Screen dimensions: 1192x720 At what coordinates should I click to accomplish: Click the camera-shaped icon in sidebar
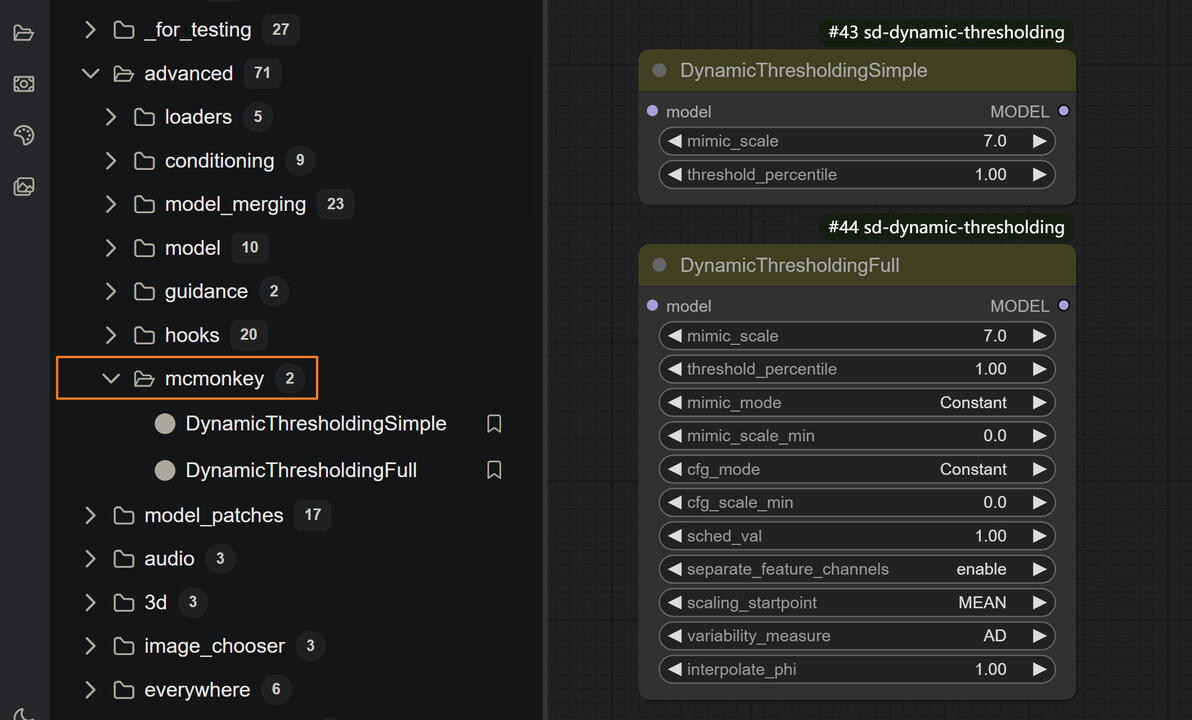24,84
